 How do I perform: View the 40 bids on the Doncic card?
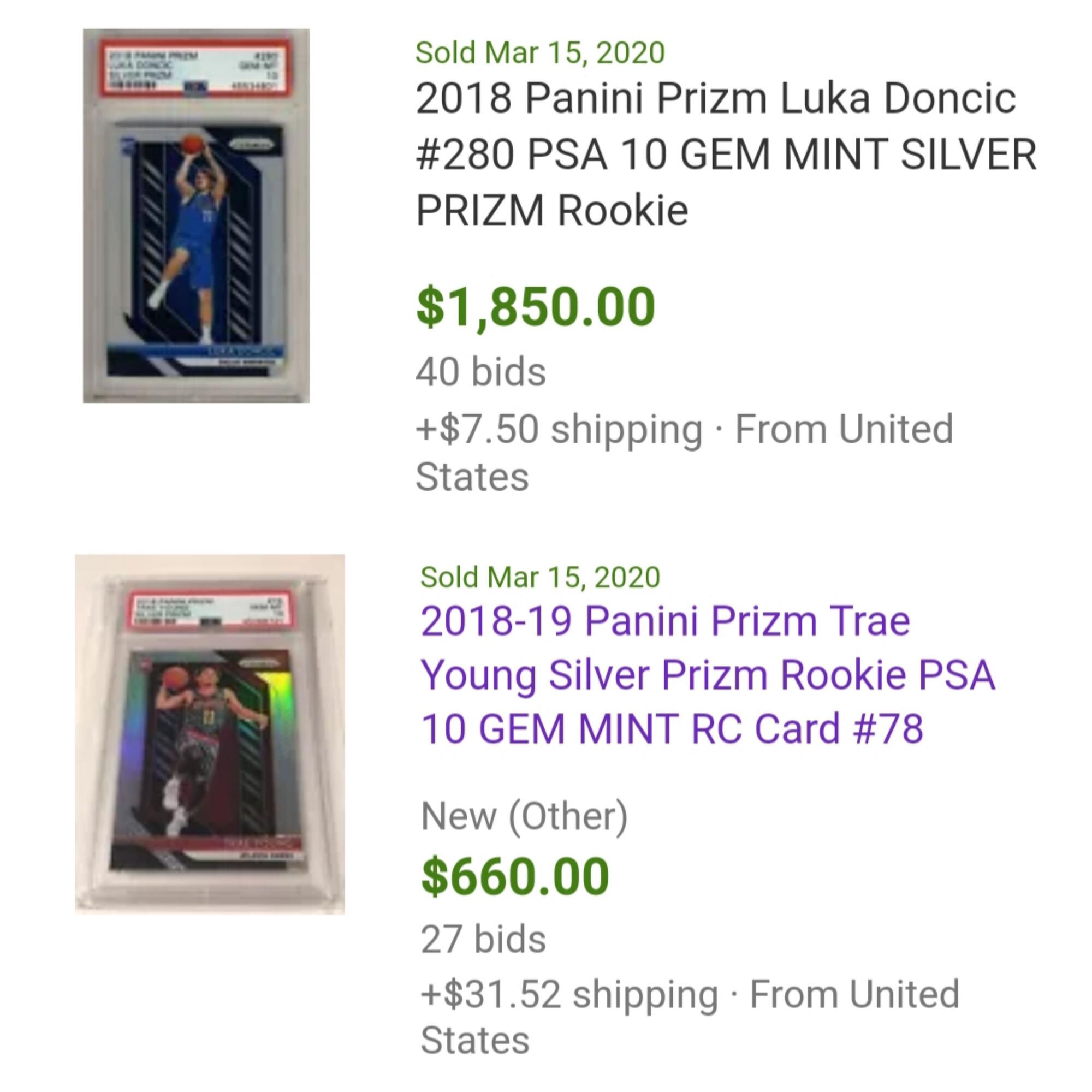(x=480, y=372)
